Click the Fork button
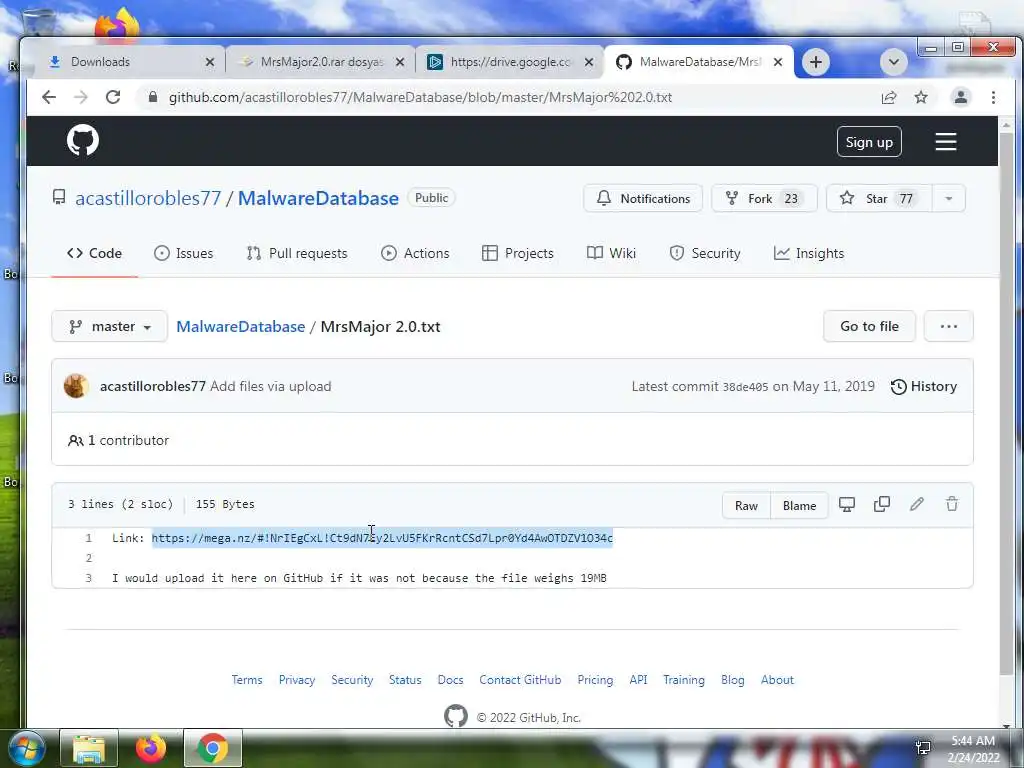This screenshot has height=768, width=1024. [x=764, y=199]
